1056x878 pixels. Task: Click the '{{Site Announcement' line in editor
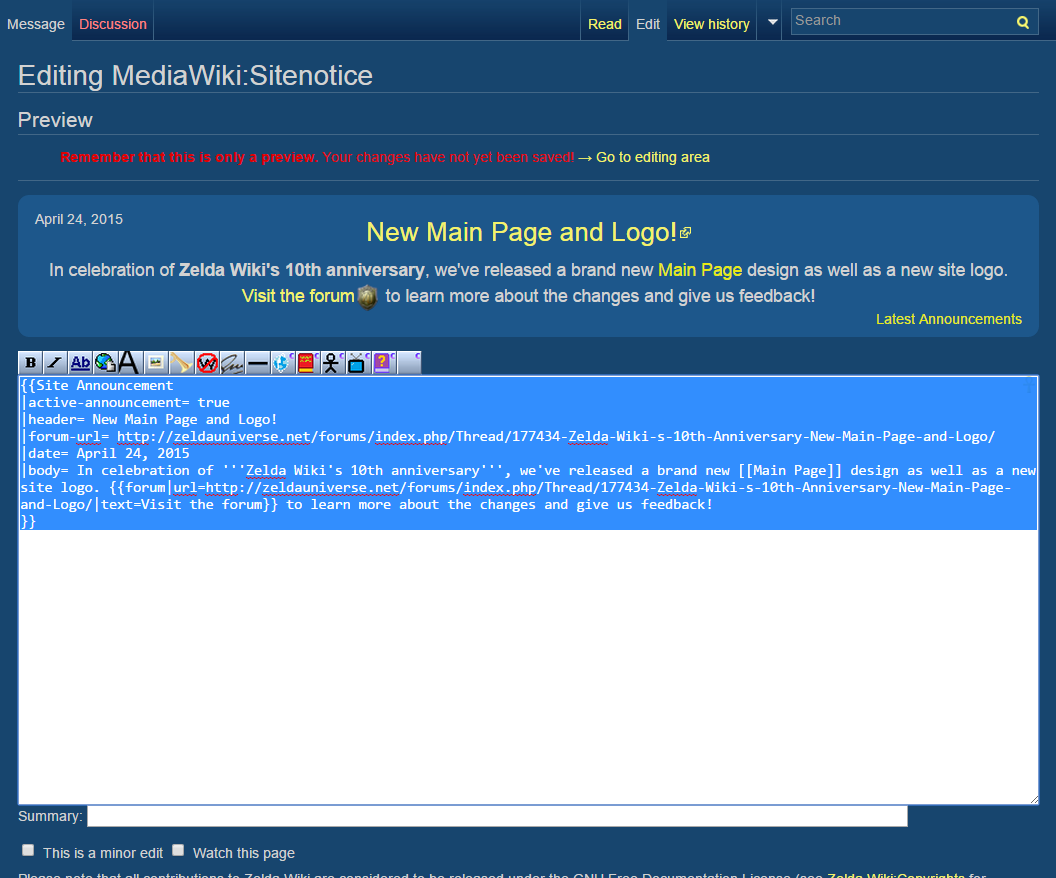[97, 386]
